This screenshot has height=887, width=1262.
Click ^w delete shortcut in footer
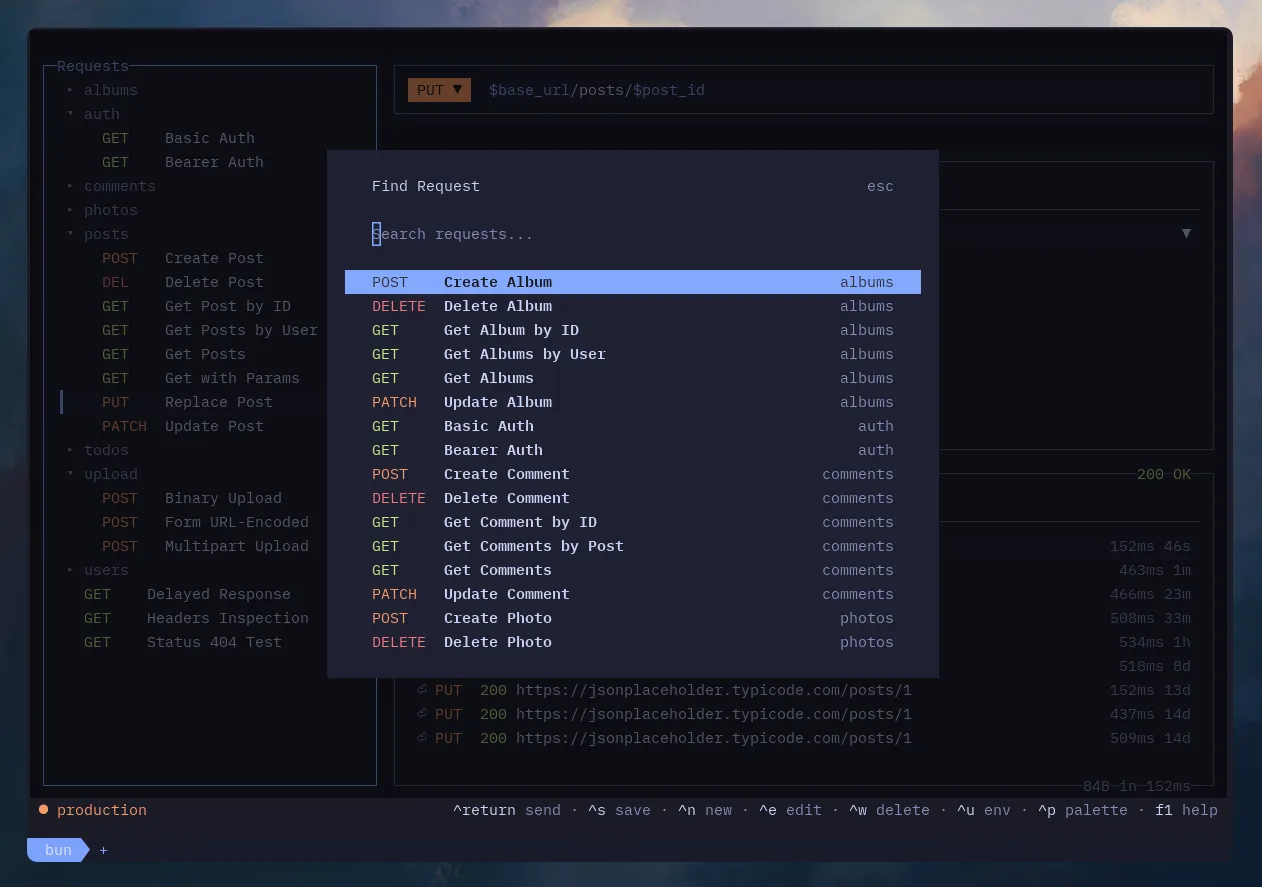pos(889,810)
